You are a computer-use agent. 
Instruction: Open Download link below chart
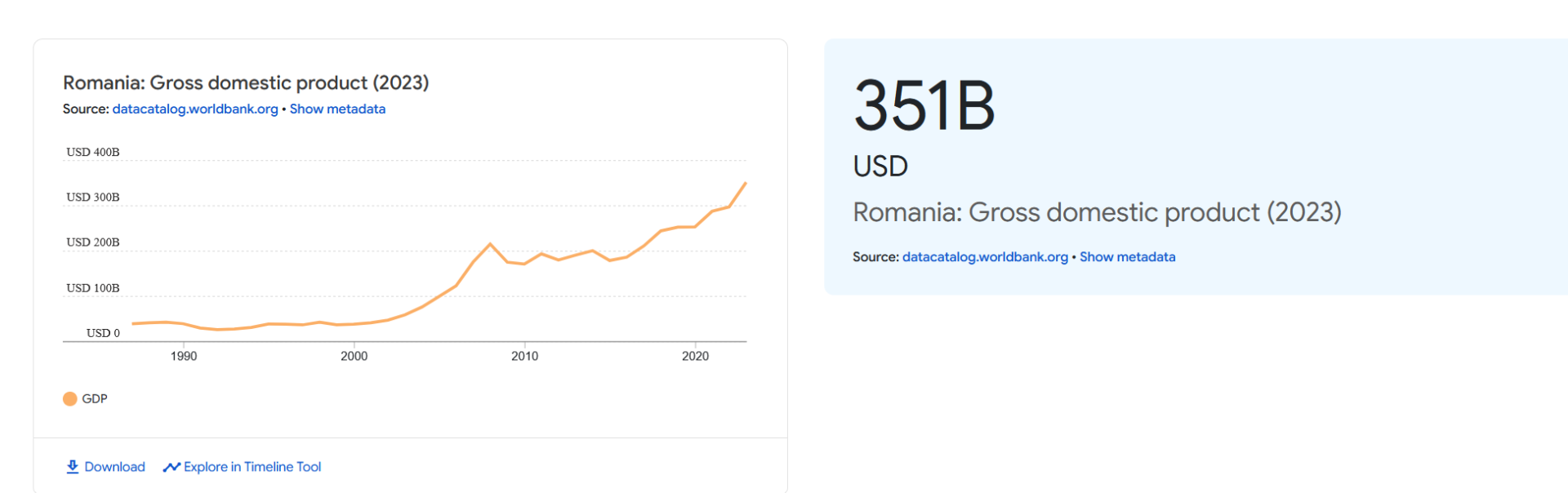pos(105,467)
